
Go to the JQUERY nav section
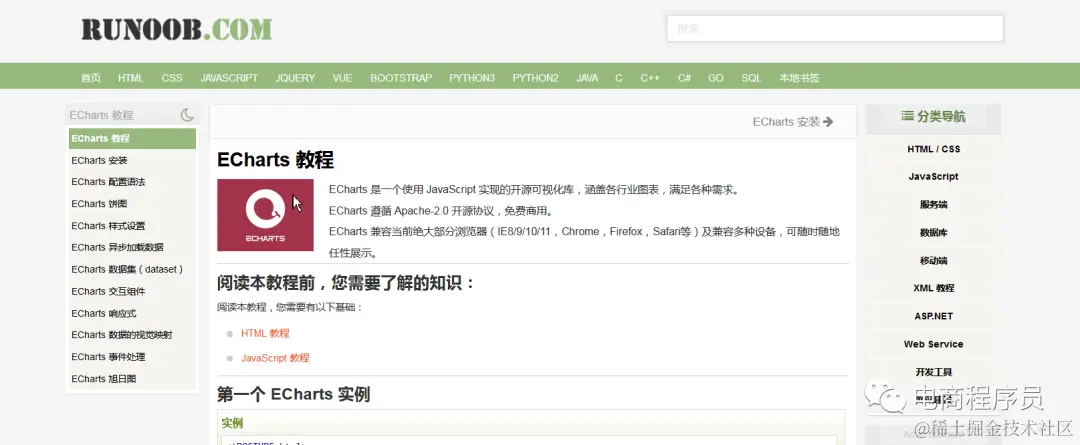(x=295, y=78)
